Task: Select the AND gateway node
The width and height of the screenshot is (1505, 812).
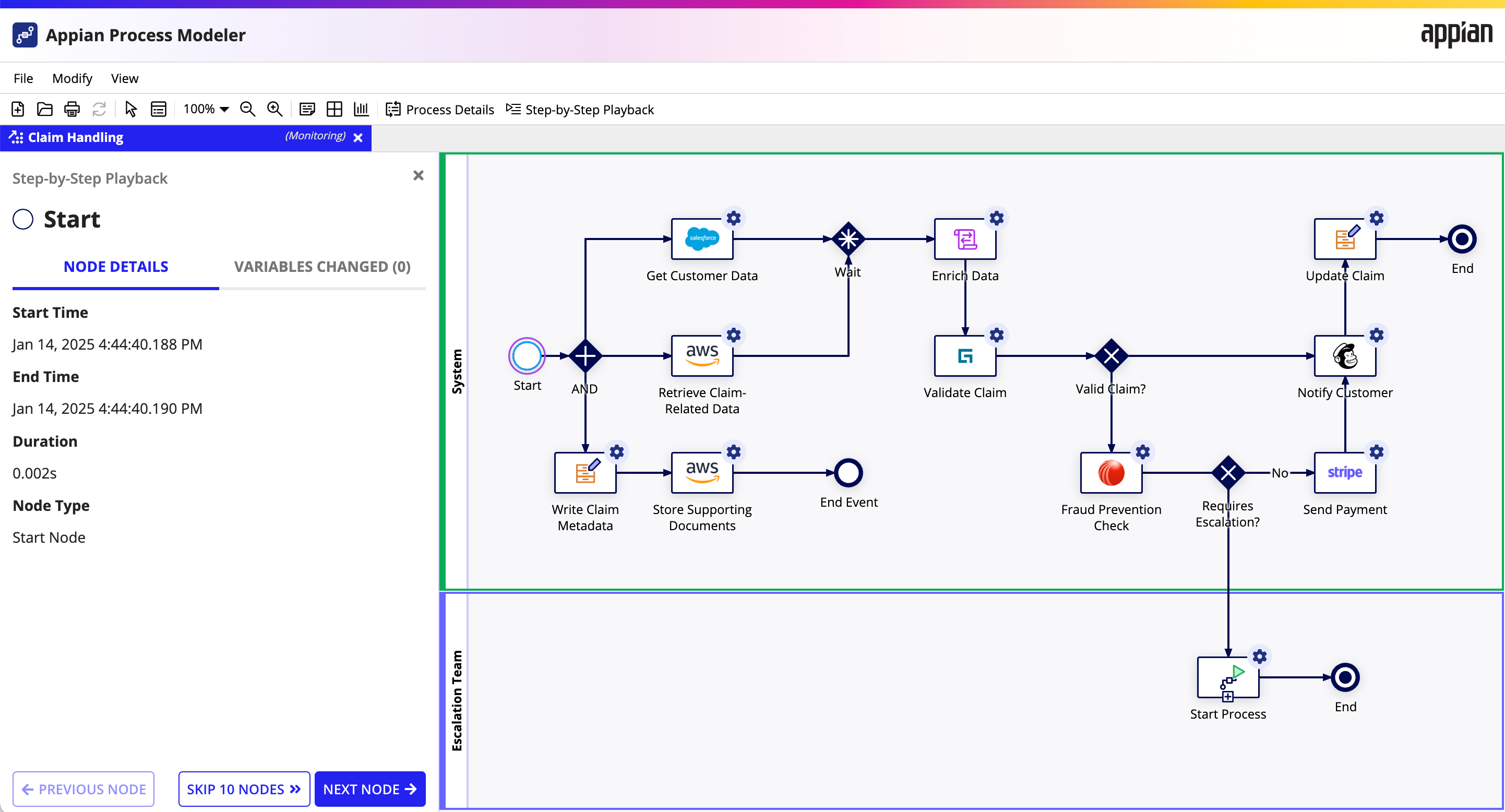Action: pos(586,356)
